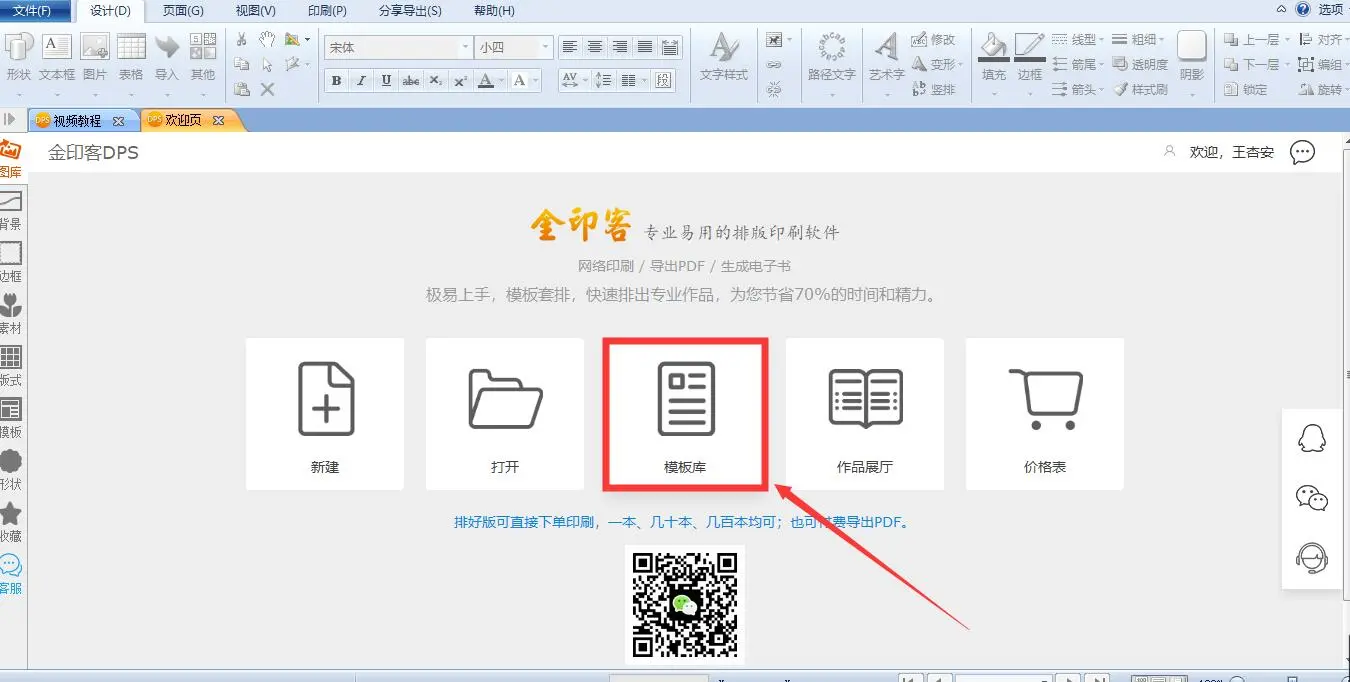Toggle bold formatting
Viewport: 1350px width, 682px height.
[x=336, y=81]
